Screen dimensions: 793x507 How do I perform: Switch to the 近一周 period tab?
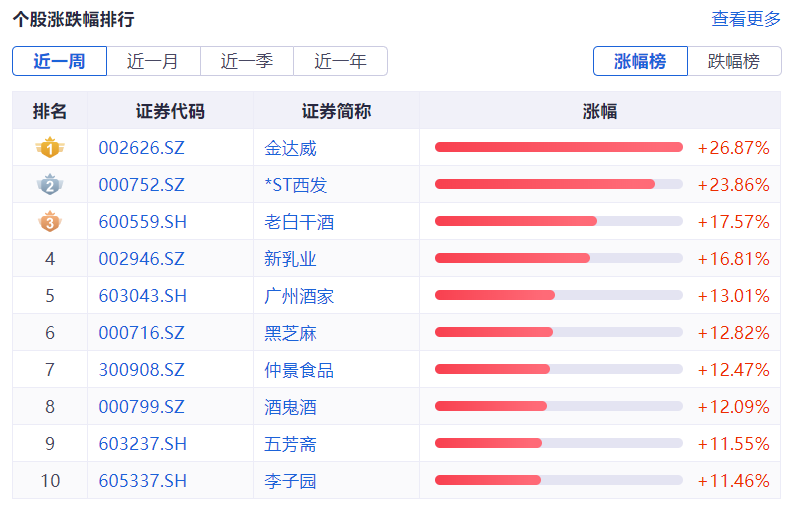tap(59, 61)
